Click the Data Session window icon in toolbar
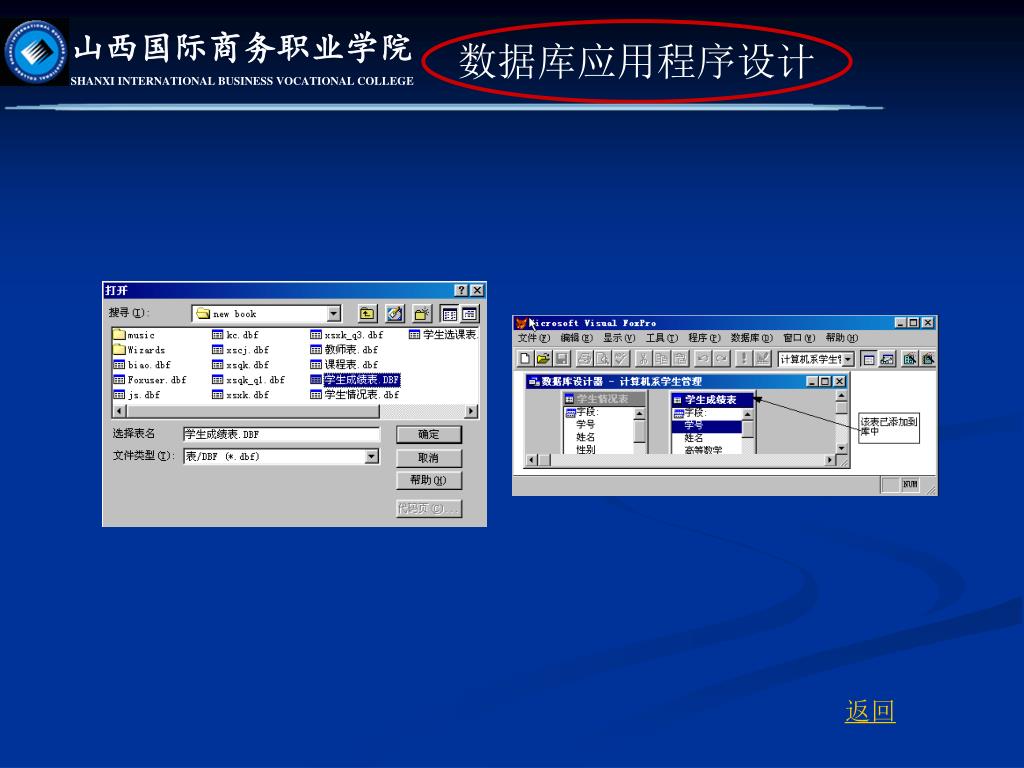1024x768 pixels. point(887,359)
